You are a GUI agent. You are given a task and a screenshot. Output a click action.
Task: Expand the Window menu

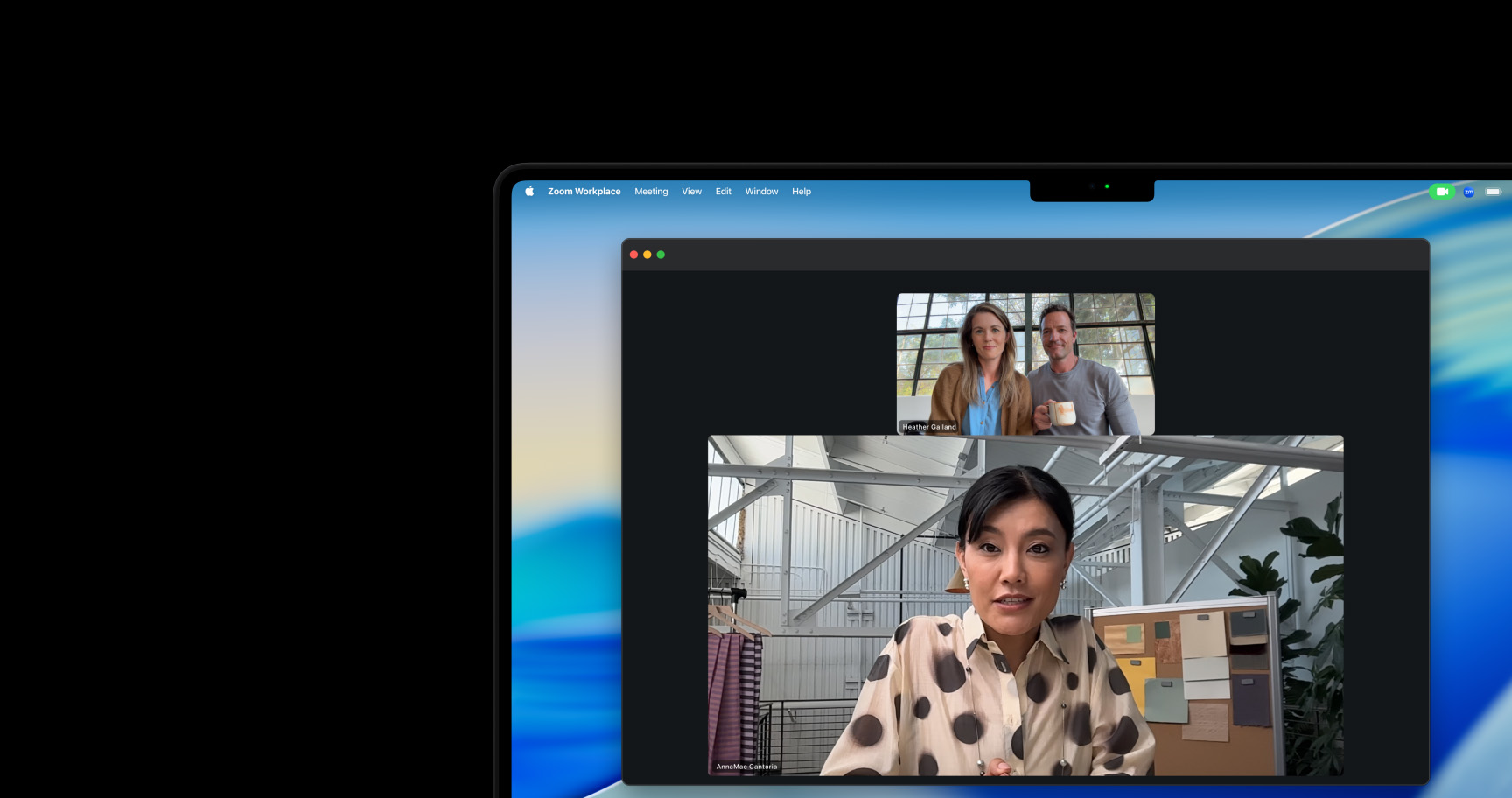click(x=761, y=191)
